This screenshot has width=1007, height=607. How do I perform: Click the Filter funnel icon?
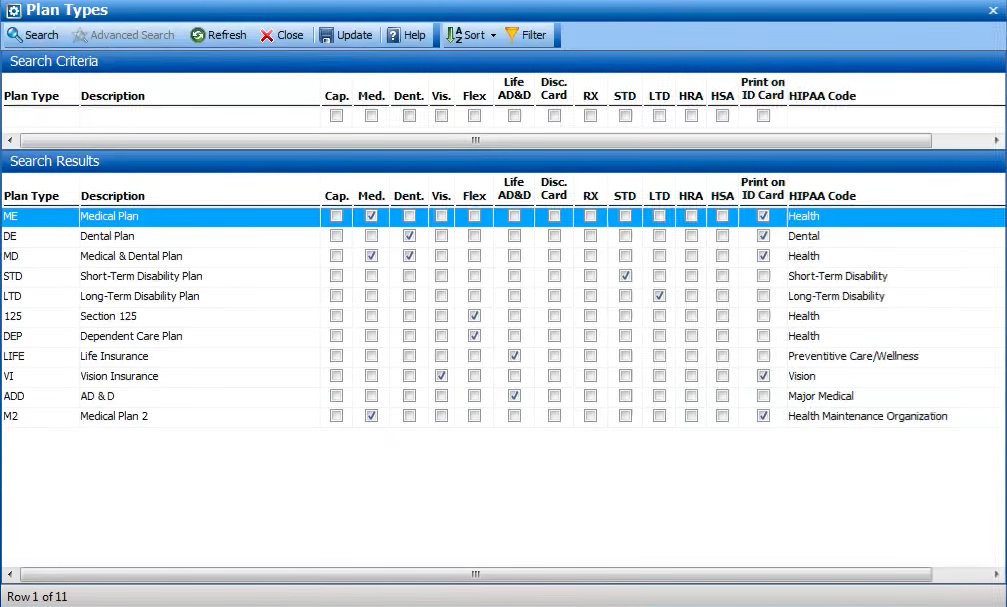click(512, 35)
